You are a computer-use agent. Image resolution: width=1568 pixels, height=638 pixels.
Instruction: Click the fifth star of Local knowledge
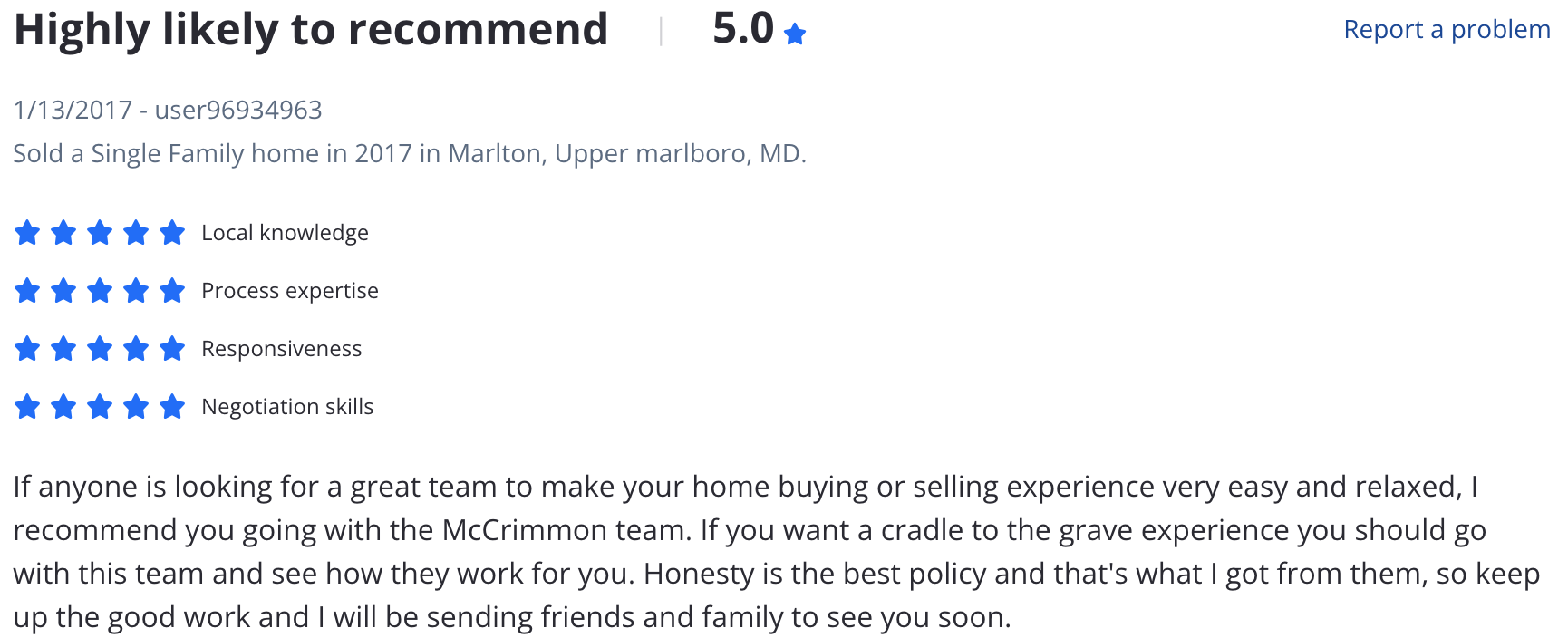pos(172,233)
